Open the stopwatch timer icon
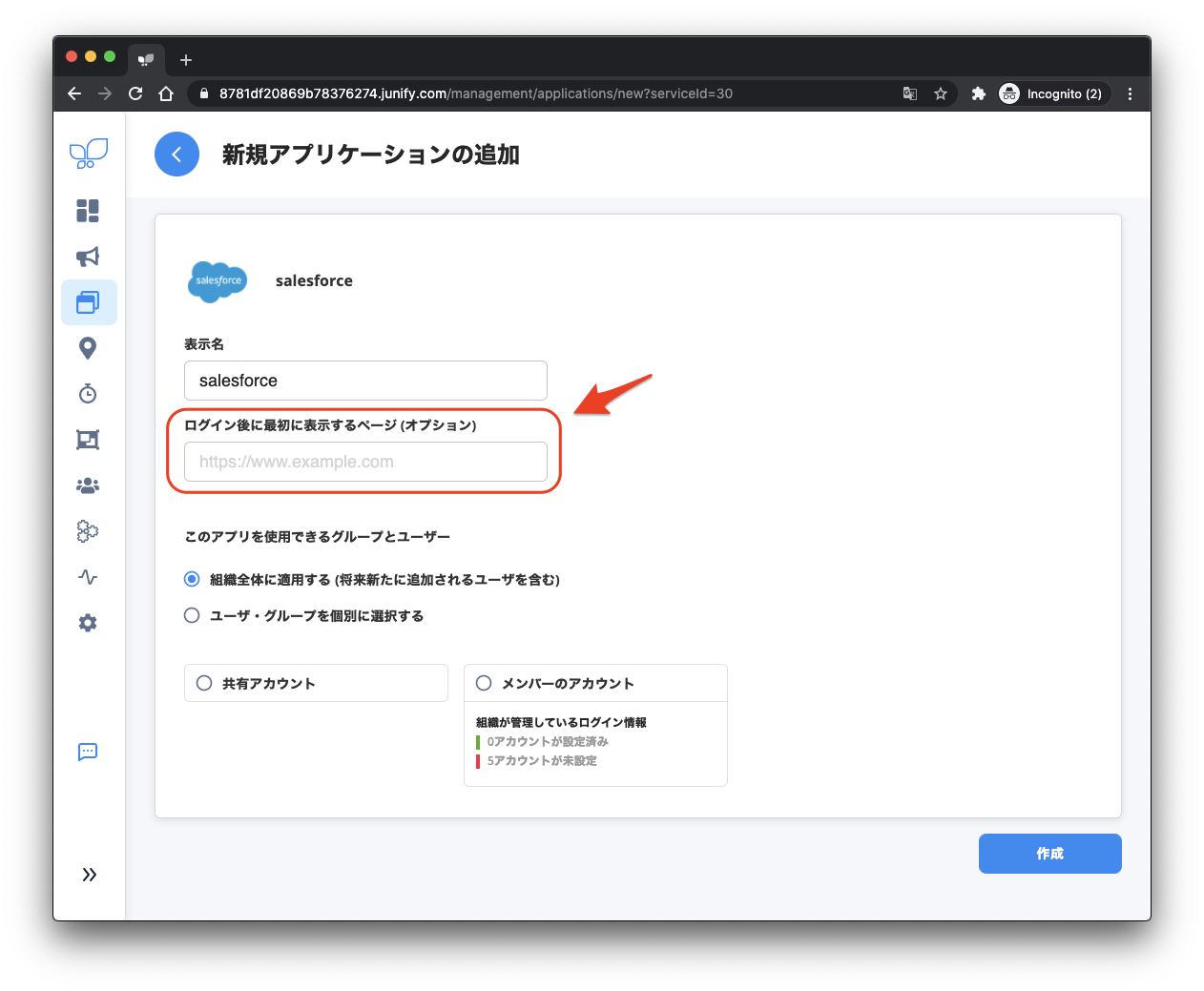This screenshot has height=991, width=1204. click(88, 394)
